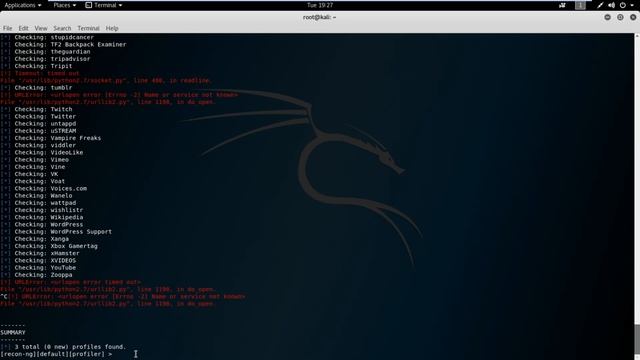Click '3 total (0 new) profiles found.' line
Screen dimensions: 640x360
point(63,347)
